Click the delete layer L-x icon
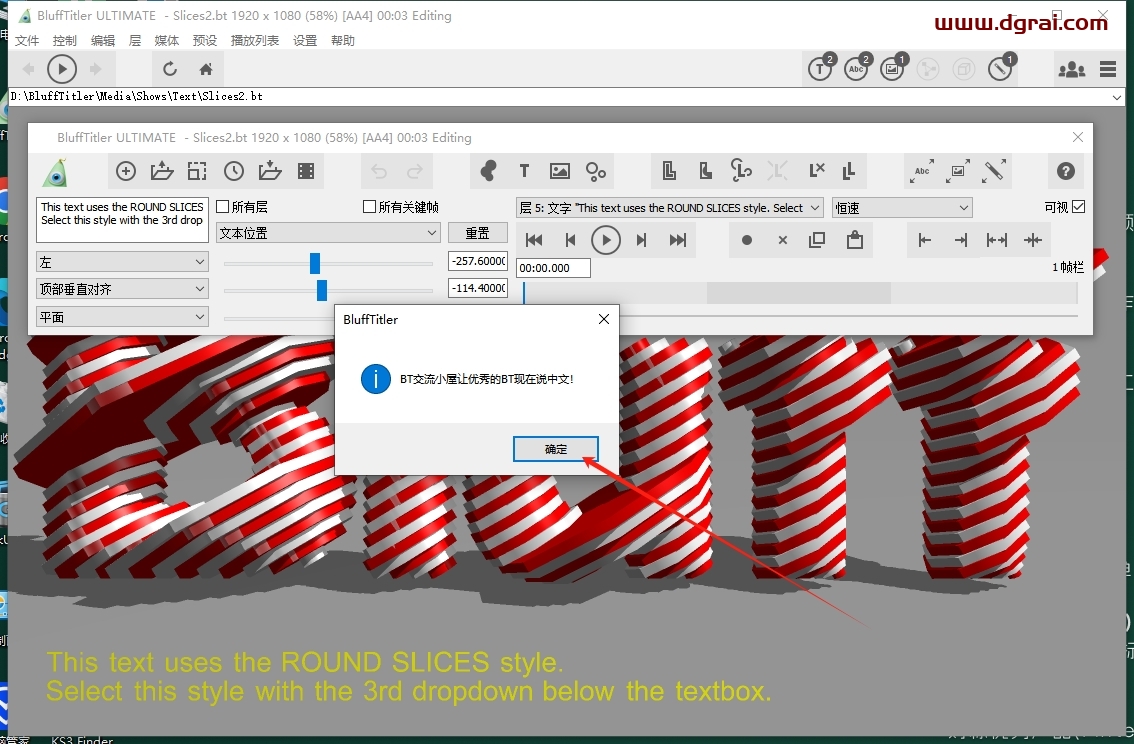This screenshot has width=1134, height=744. [x=817, y=171]
